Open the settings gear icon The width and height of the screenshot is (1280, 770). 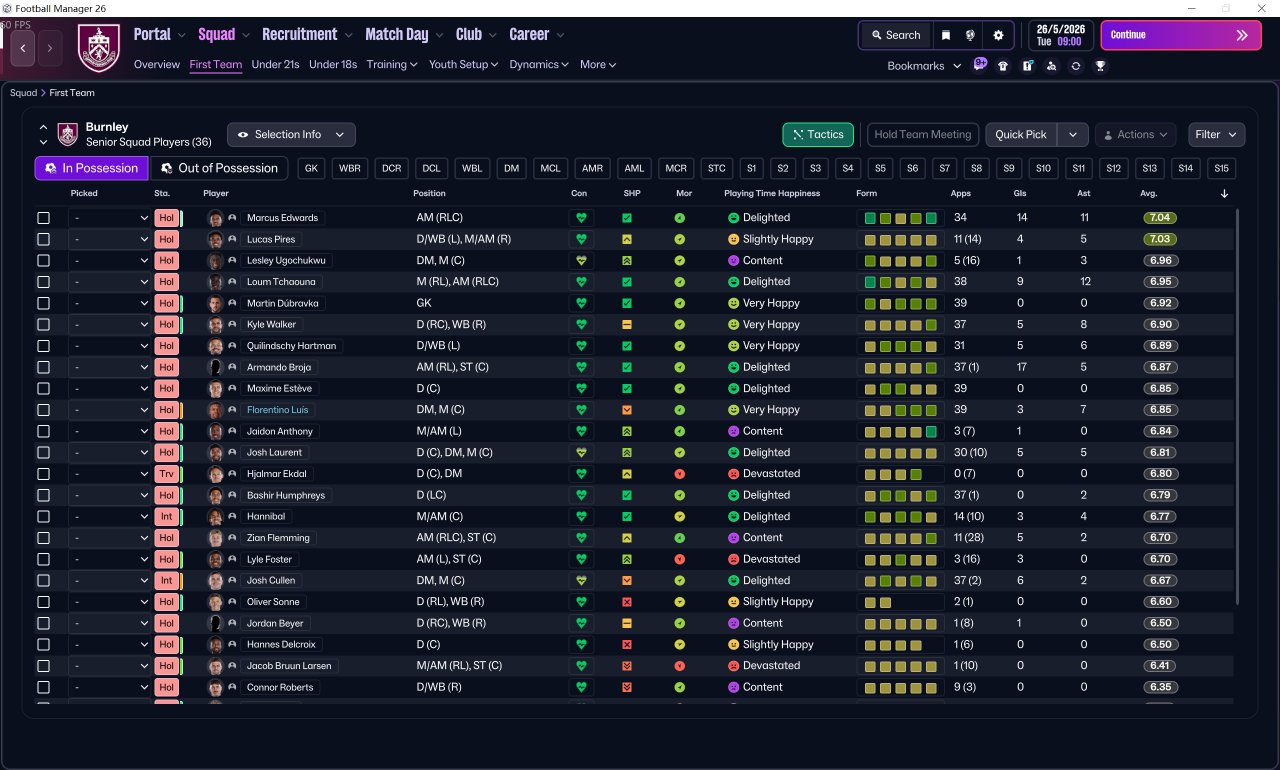pos(998,35)
